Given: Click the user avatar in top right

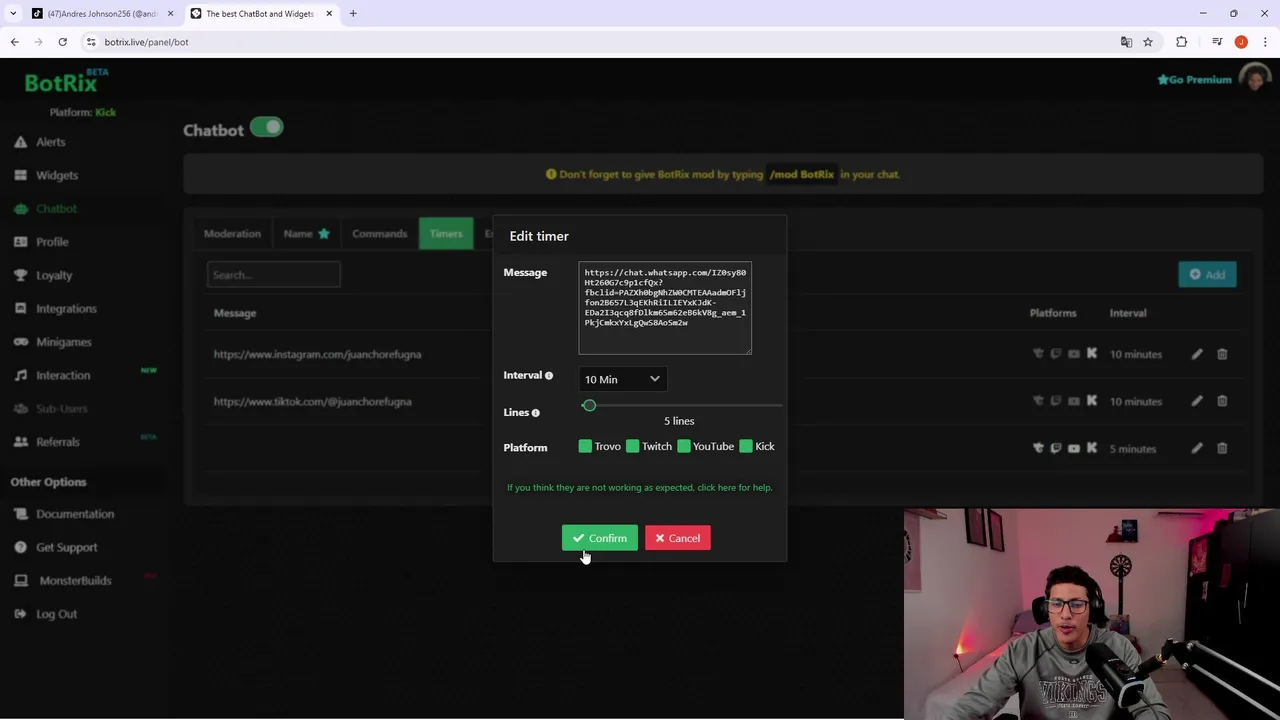Looking at the screenshot, I should coord(1254,79).
